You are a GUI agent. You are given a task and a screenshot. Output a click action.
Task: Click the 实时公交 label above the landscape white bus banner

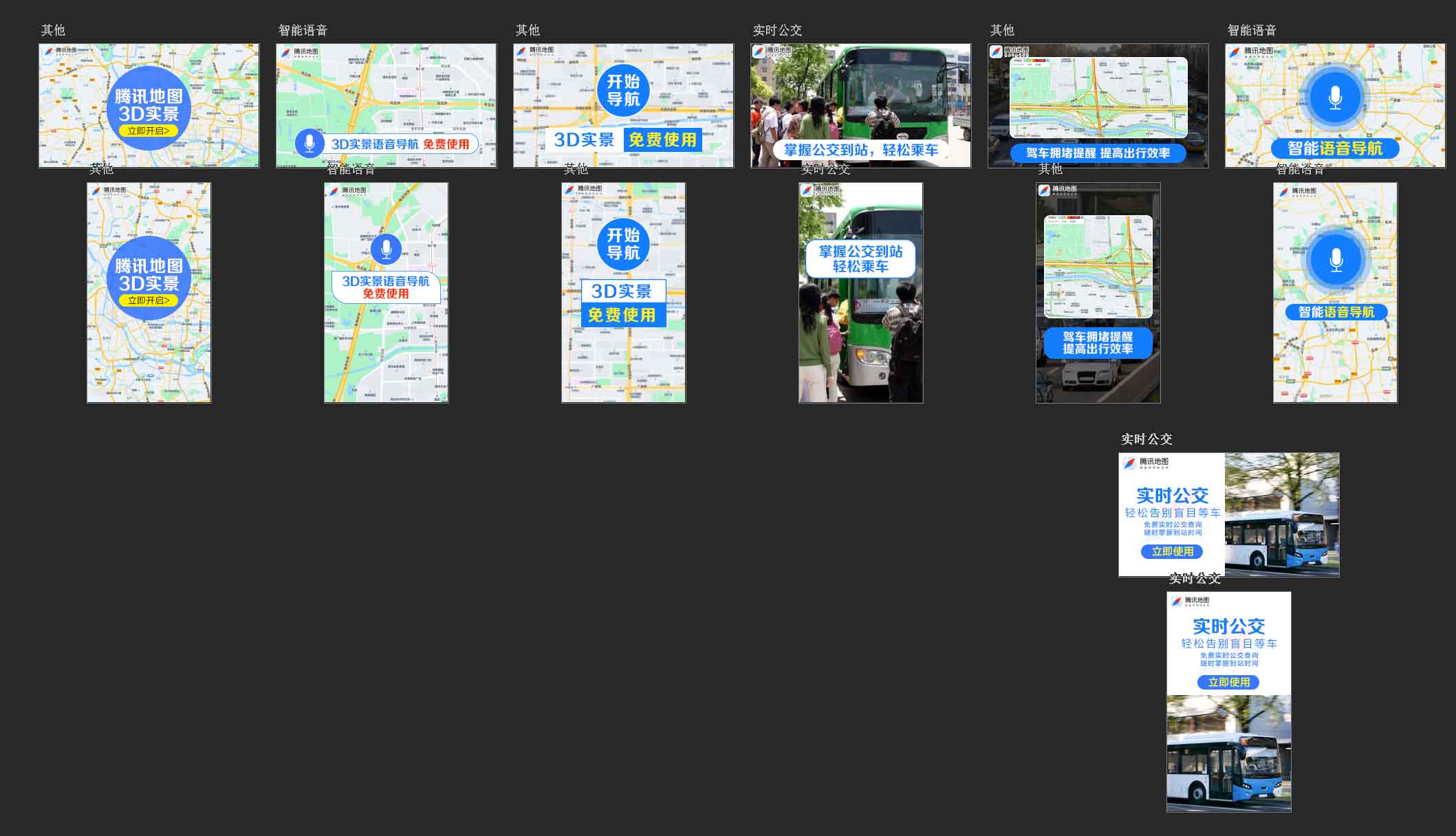tap(1147, 439)
